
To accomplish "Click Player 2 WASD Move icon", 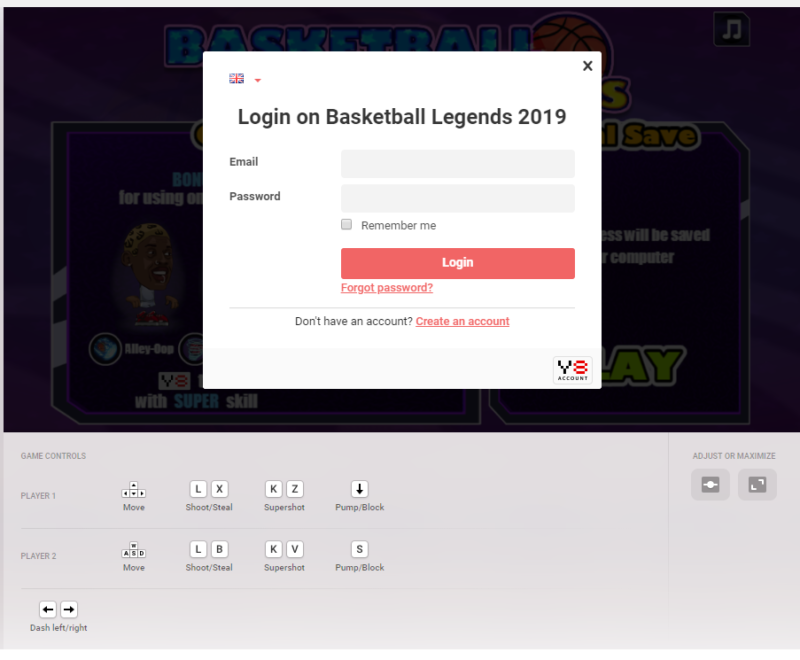I will coord(134,550).
